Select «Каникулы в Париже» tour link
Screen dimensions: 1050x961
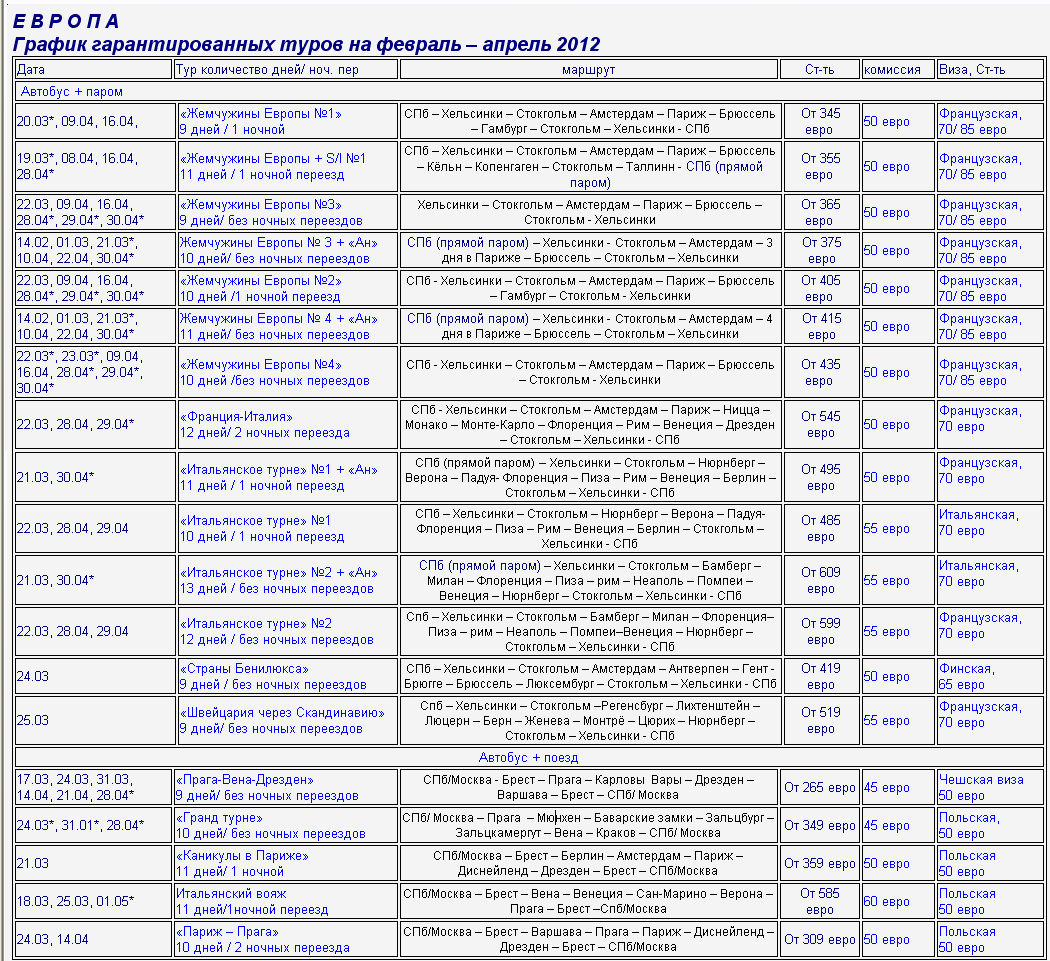[x=243, y=856]
